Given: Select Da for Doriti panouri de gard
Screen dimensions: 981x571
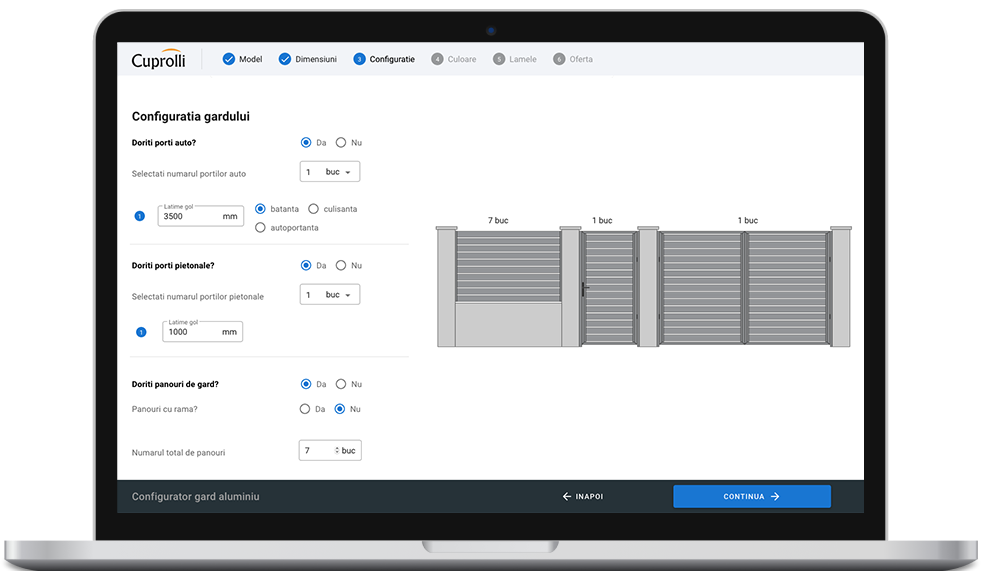Looking at the screenshot, I should coord(306,384).
